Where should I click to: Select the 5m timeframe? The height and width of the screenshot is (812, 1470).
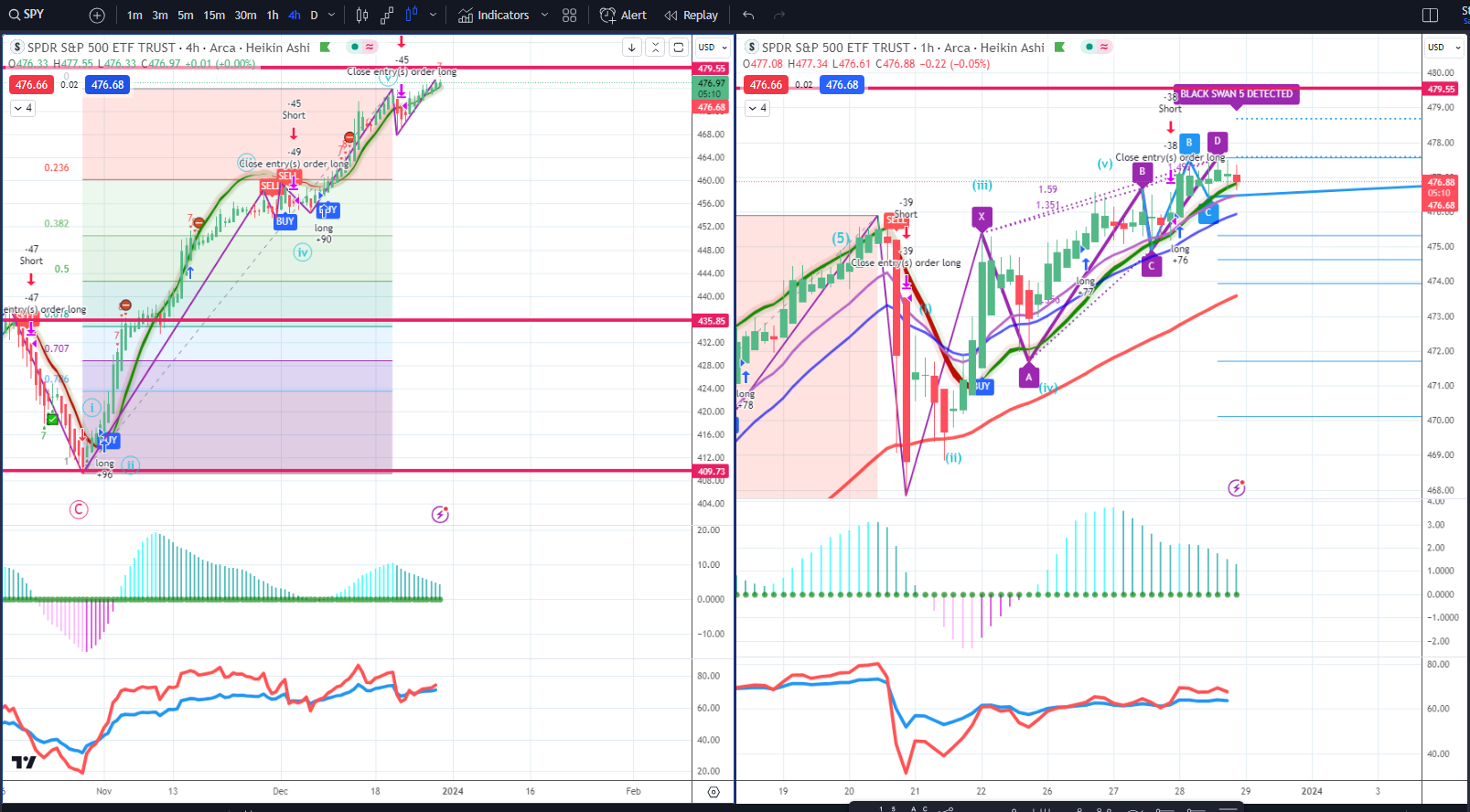coord(186,16)
